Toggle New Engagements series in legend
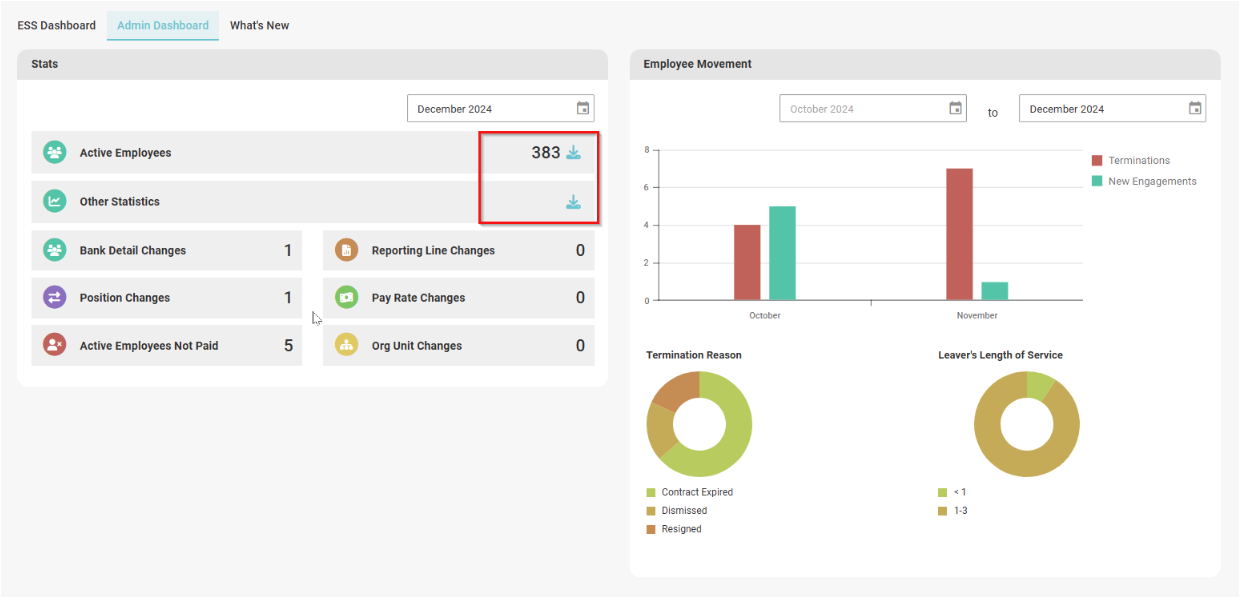Viewport: 1240px width, 598px height. pos(1151,181)
